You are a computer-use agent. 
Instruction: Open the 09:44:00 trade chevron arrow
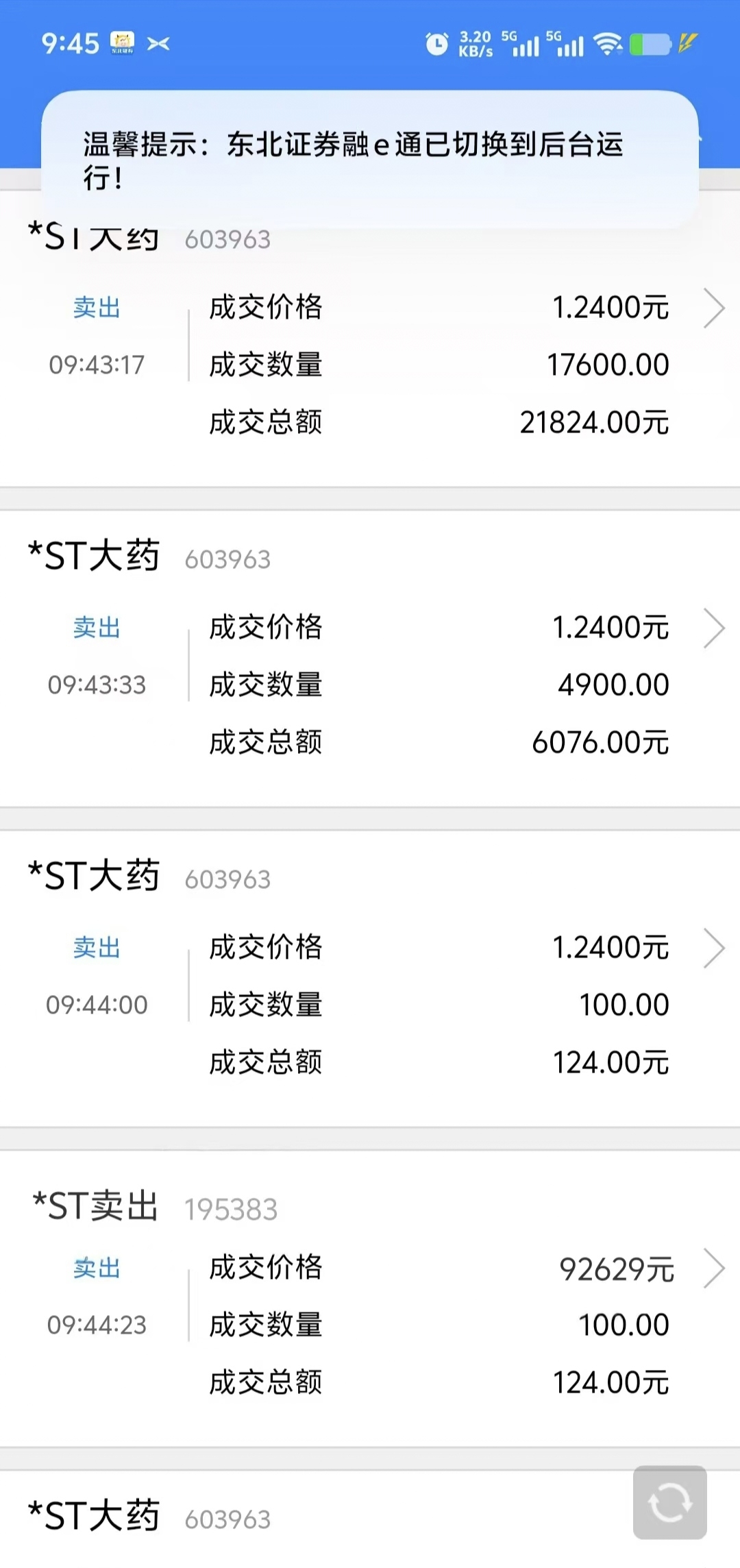(714, 948)
